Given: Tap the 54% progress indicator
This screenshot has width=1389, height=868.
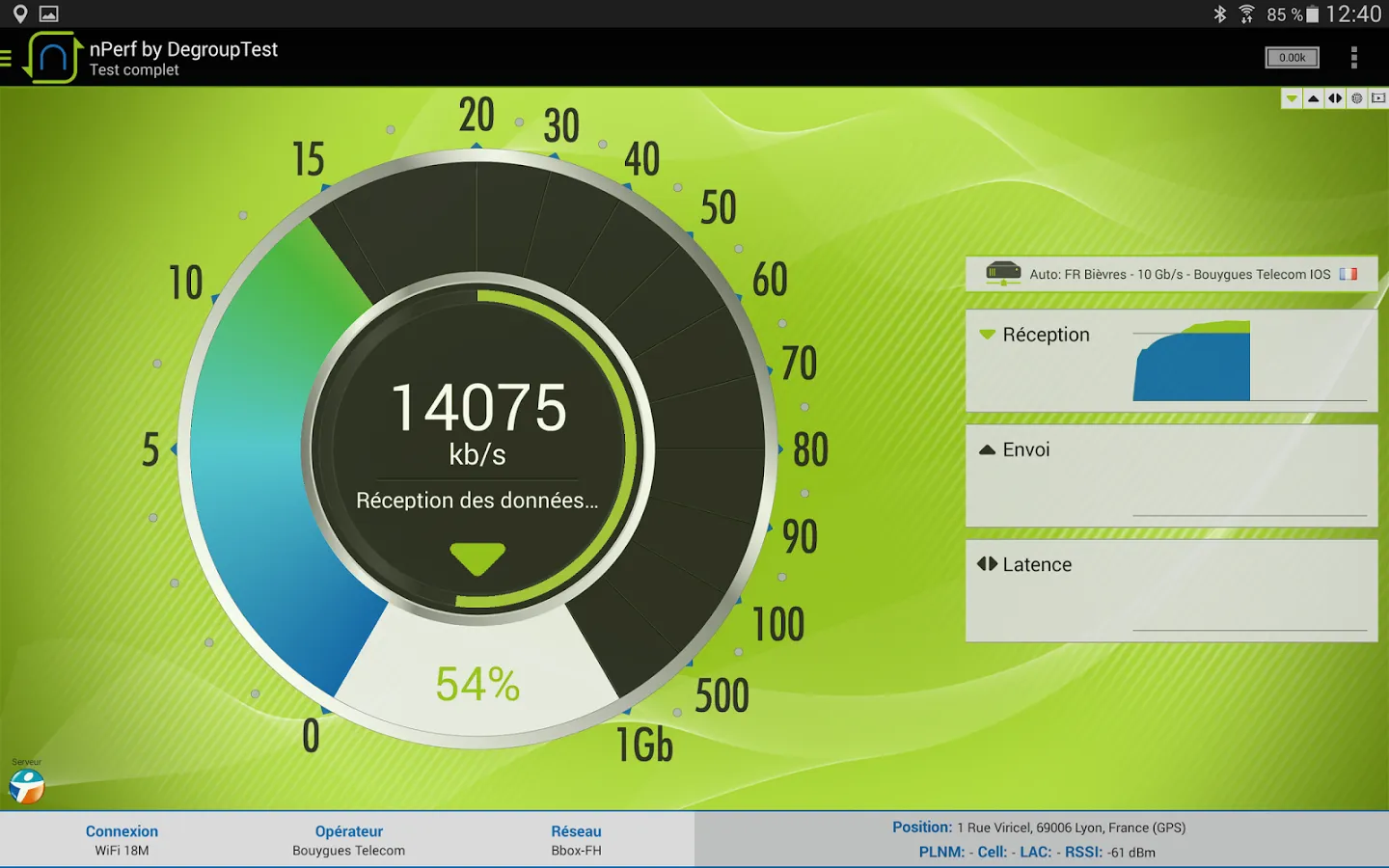Looking at the screenshot, I should [x=477, y=685].
